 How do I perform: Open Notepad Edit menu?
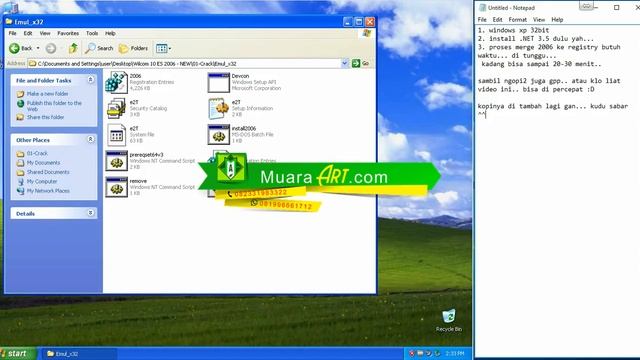point(497,20)
